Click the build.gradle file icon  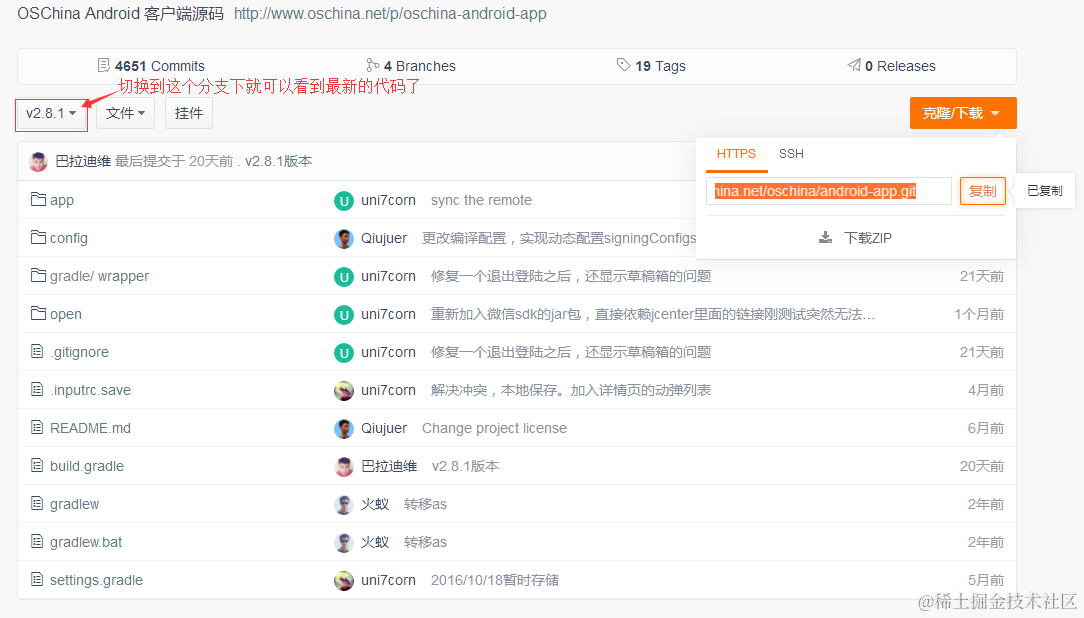[x=37, y=466]
